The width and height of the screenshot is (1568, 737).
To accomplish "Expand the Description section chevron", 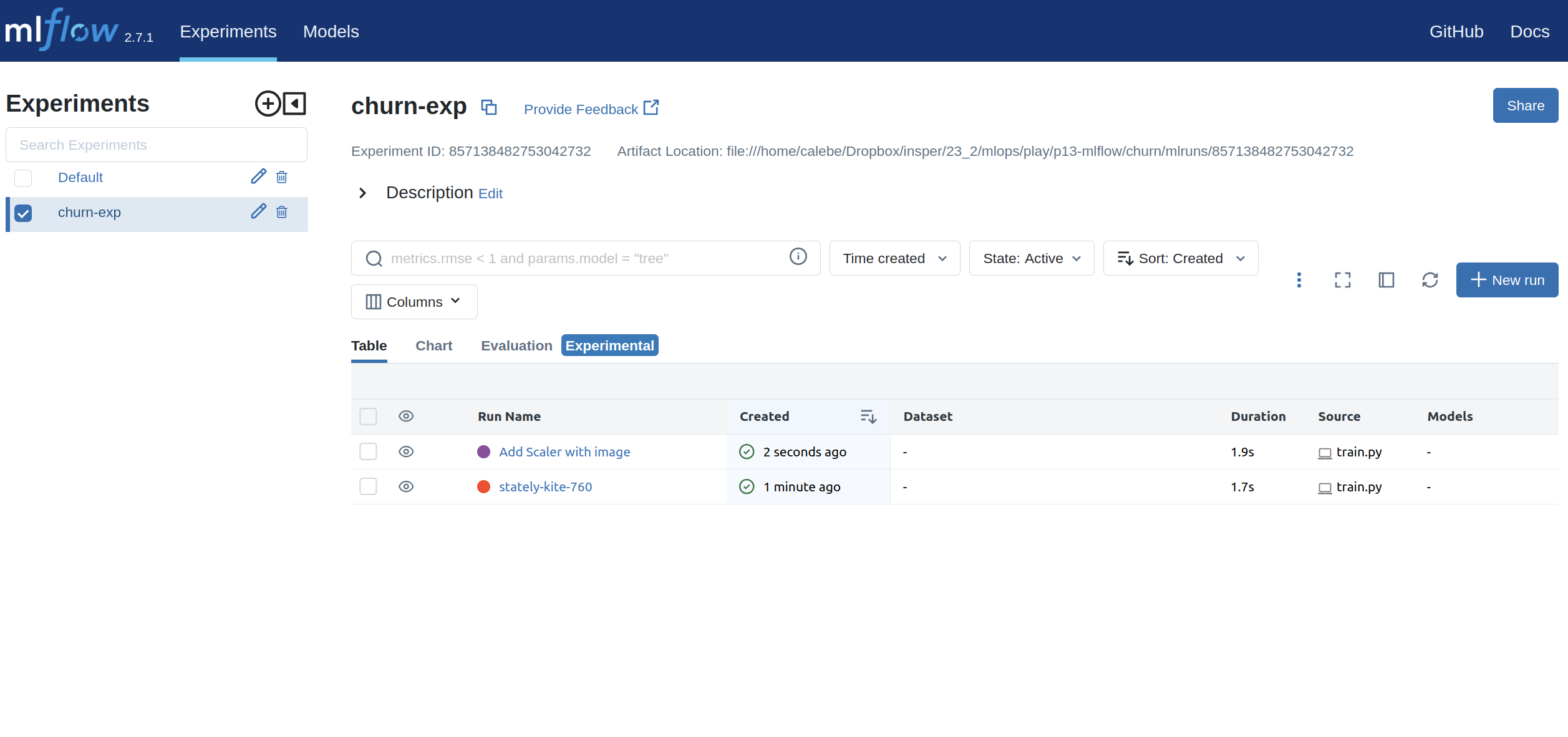I will pos(362,193).
